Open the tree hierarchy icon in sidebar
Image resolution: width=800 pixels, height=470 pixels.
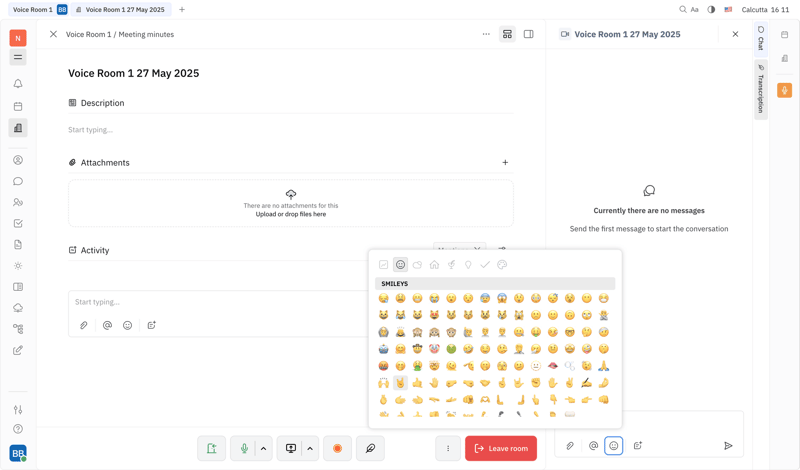pos(18,329)
